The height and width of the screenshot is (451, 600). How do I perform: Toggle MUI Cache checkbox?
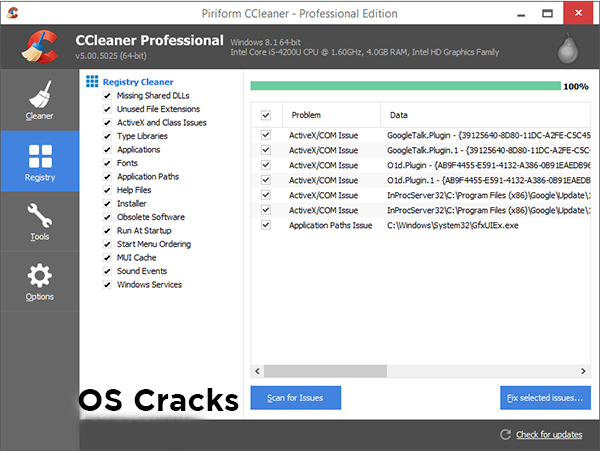[x=107, y=257]
